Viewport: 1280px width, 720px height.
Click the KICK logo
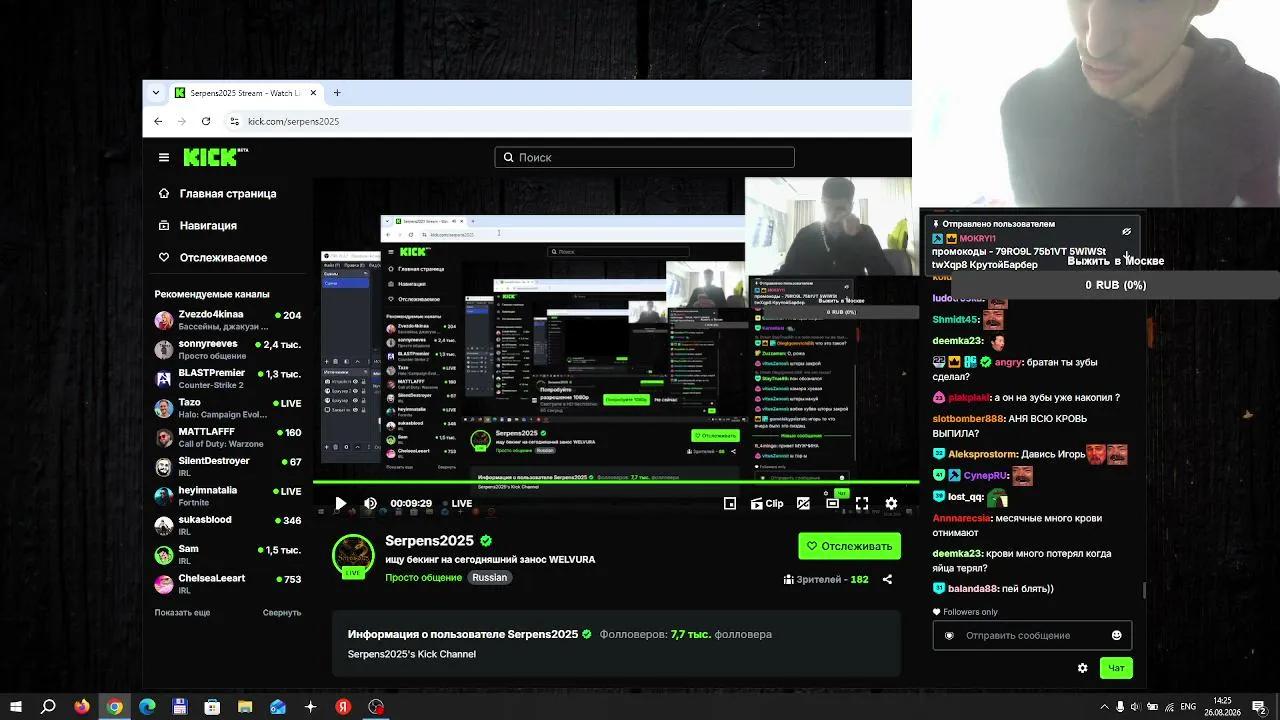coord(214,157)
